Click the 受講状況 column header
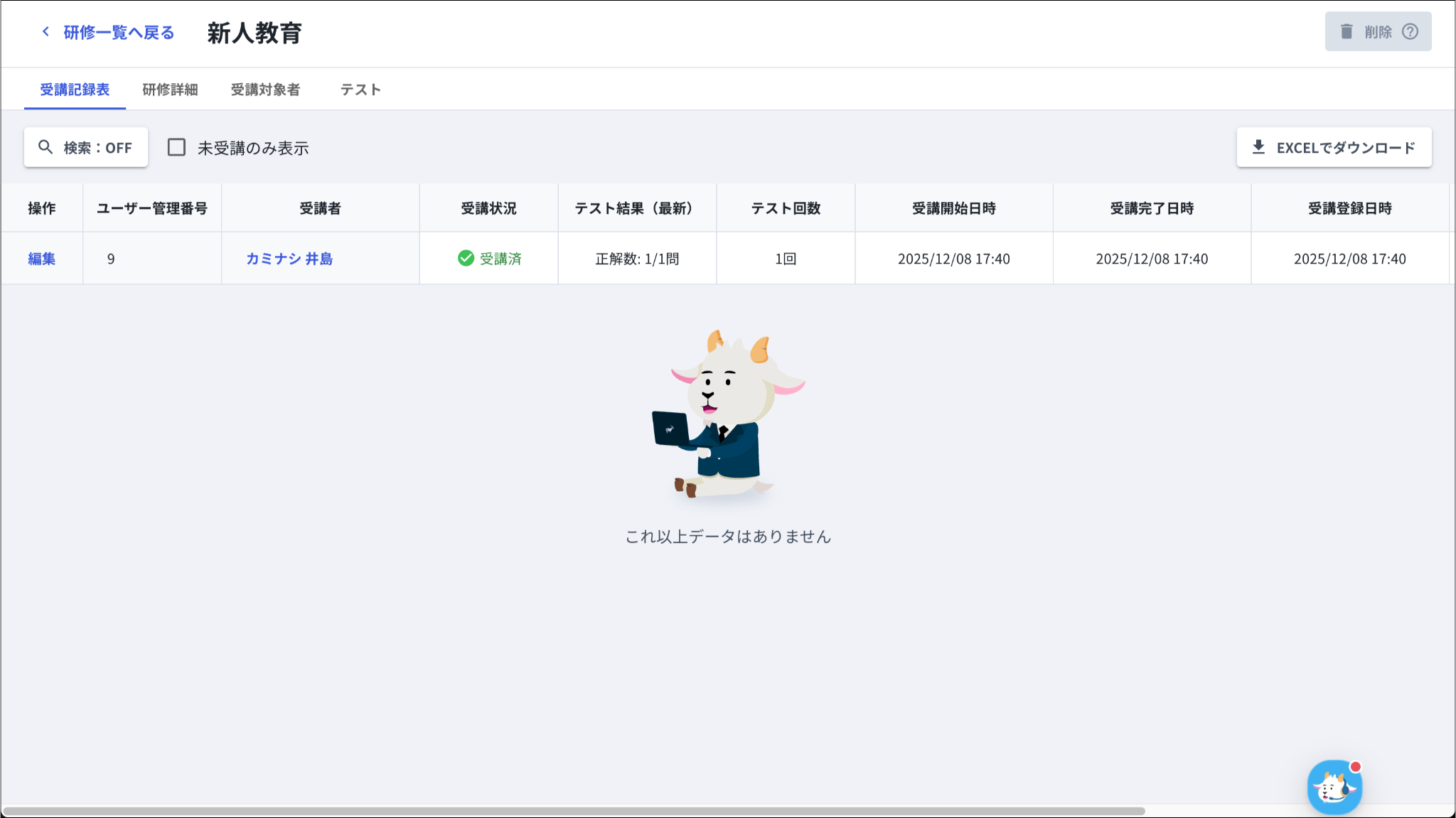Viewport: 1456px width, 818px height. tap(488, 208)
